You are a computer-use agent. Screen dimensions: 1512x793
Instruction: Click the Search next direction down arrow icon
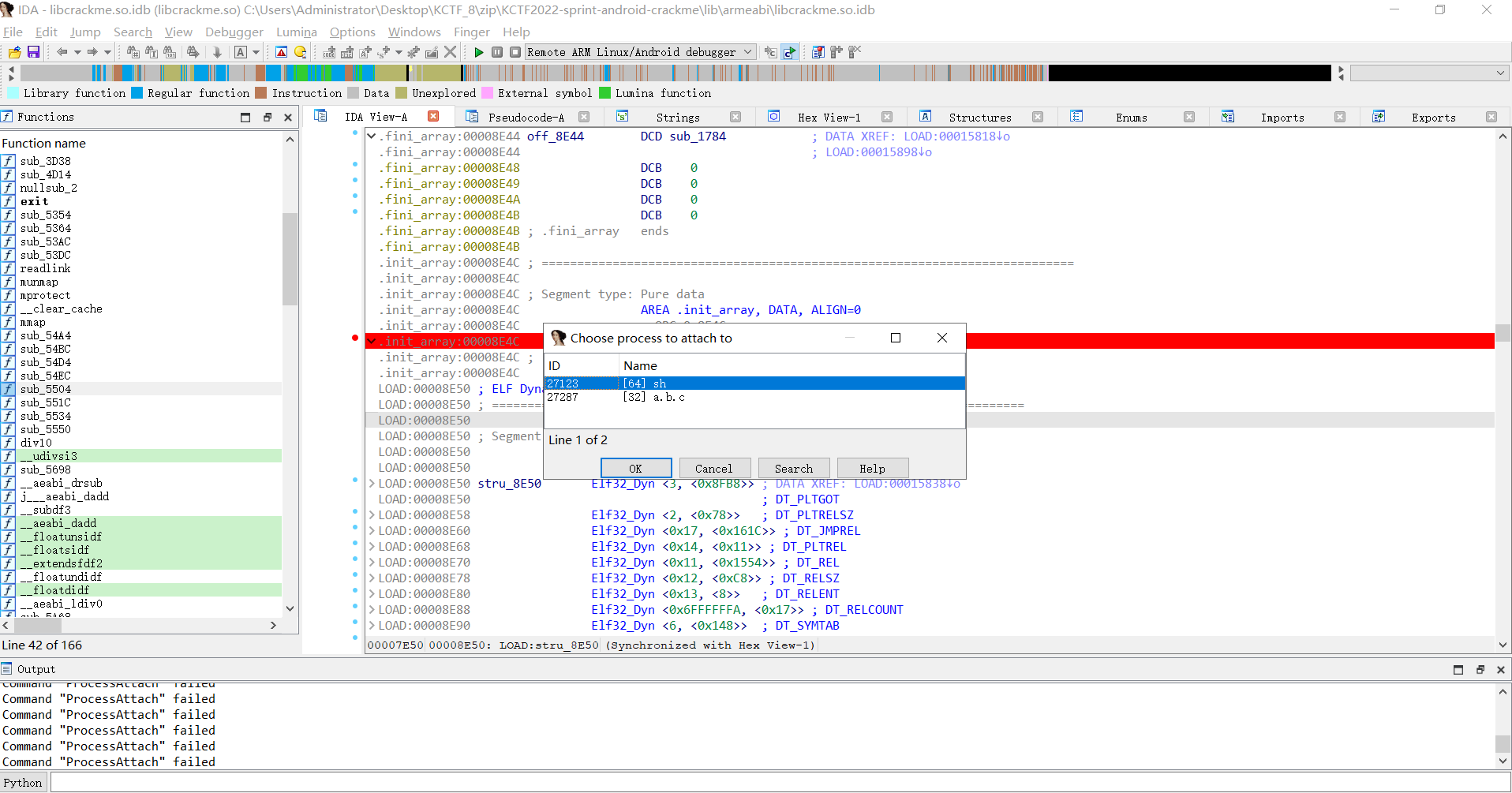pos(217,52)
